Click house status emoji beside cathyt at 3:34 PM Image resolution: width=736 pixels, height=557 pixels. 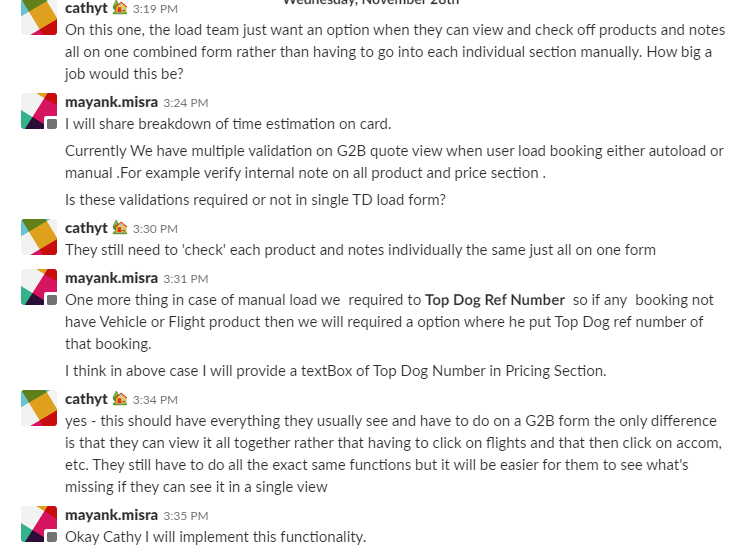click(120, 399)
